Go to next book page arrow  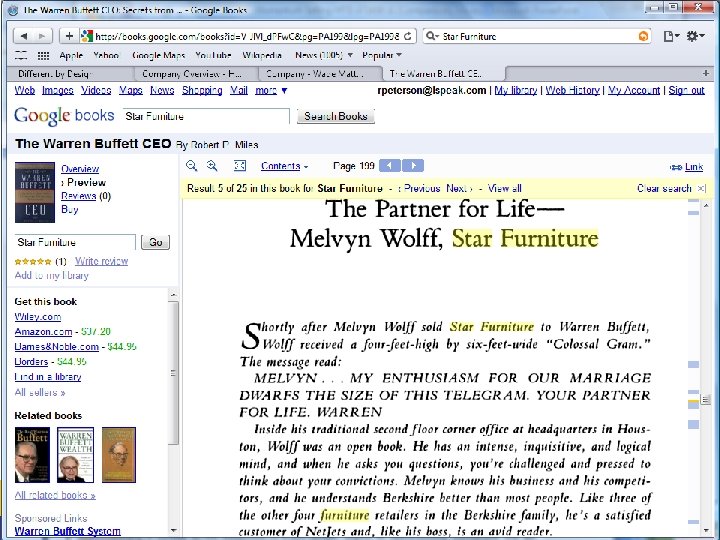point(413,166)
